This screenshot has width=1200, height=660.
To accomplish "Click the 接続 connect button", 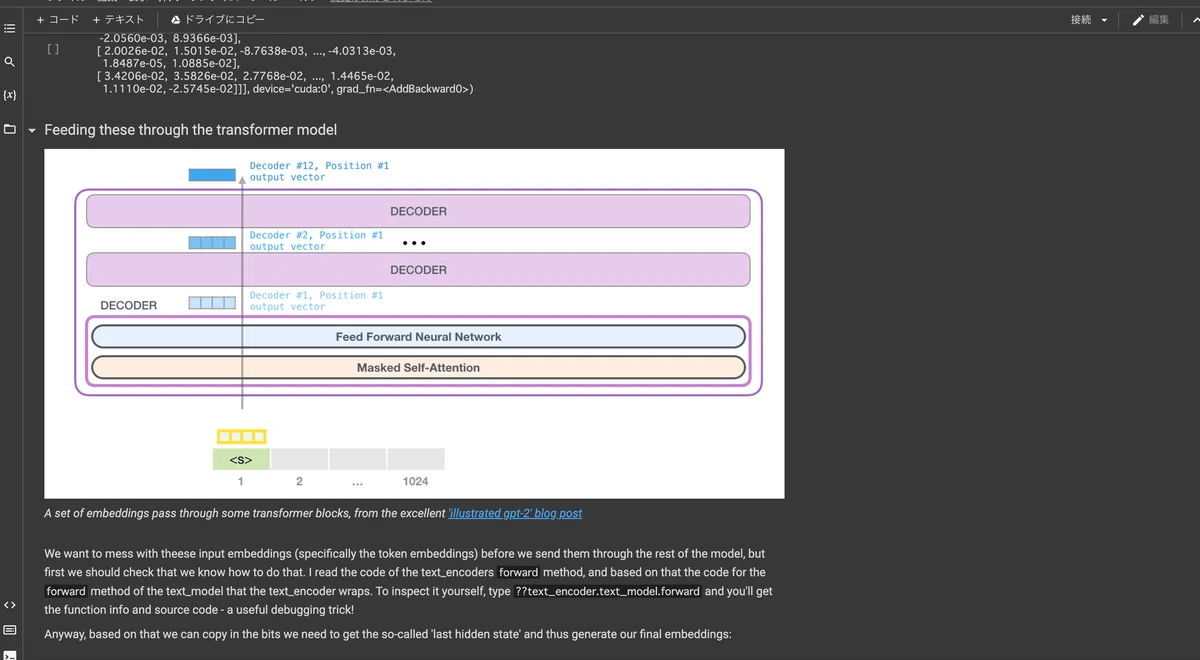I will (1081, 20).
